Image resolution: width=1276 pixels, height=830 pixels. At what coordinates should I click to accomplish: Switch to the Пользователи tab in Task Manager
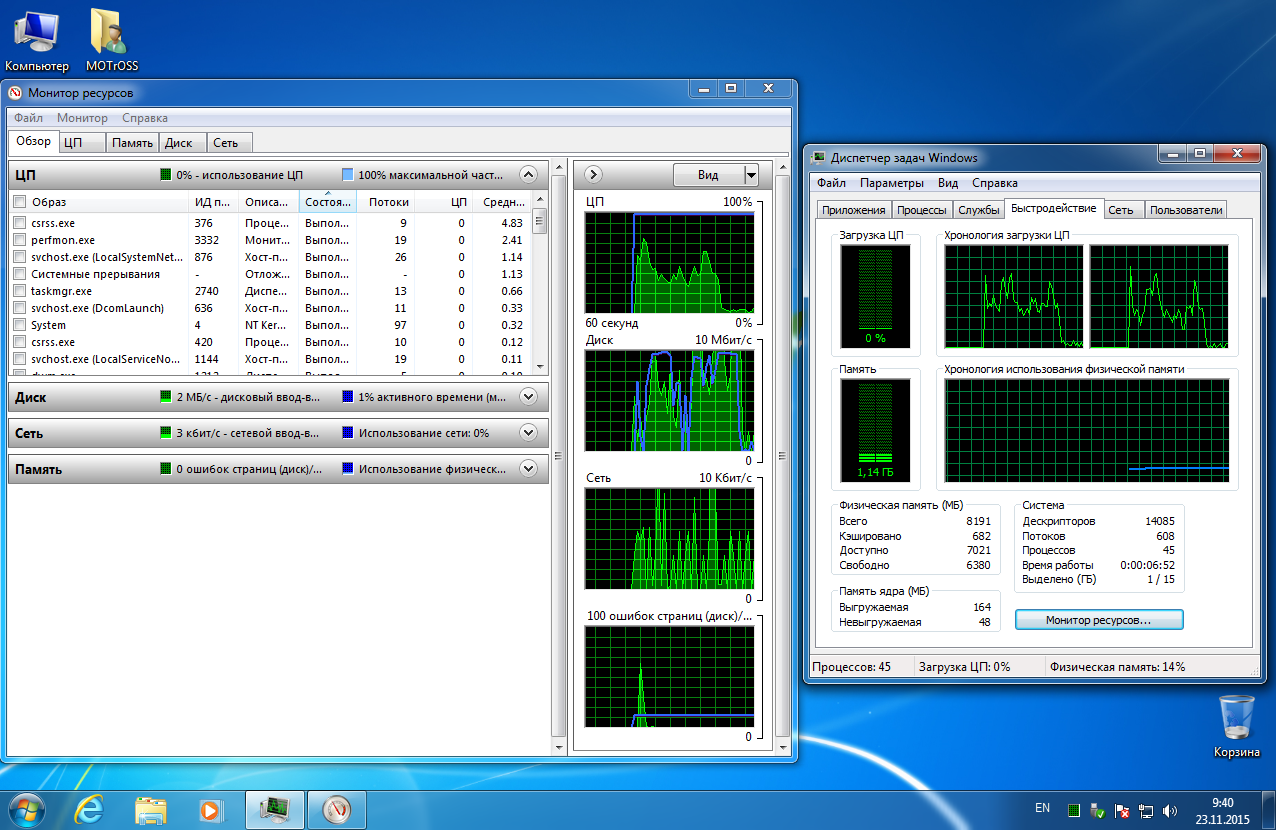(x=1186, y=210)
